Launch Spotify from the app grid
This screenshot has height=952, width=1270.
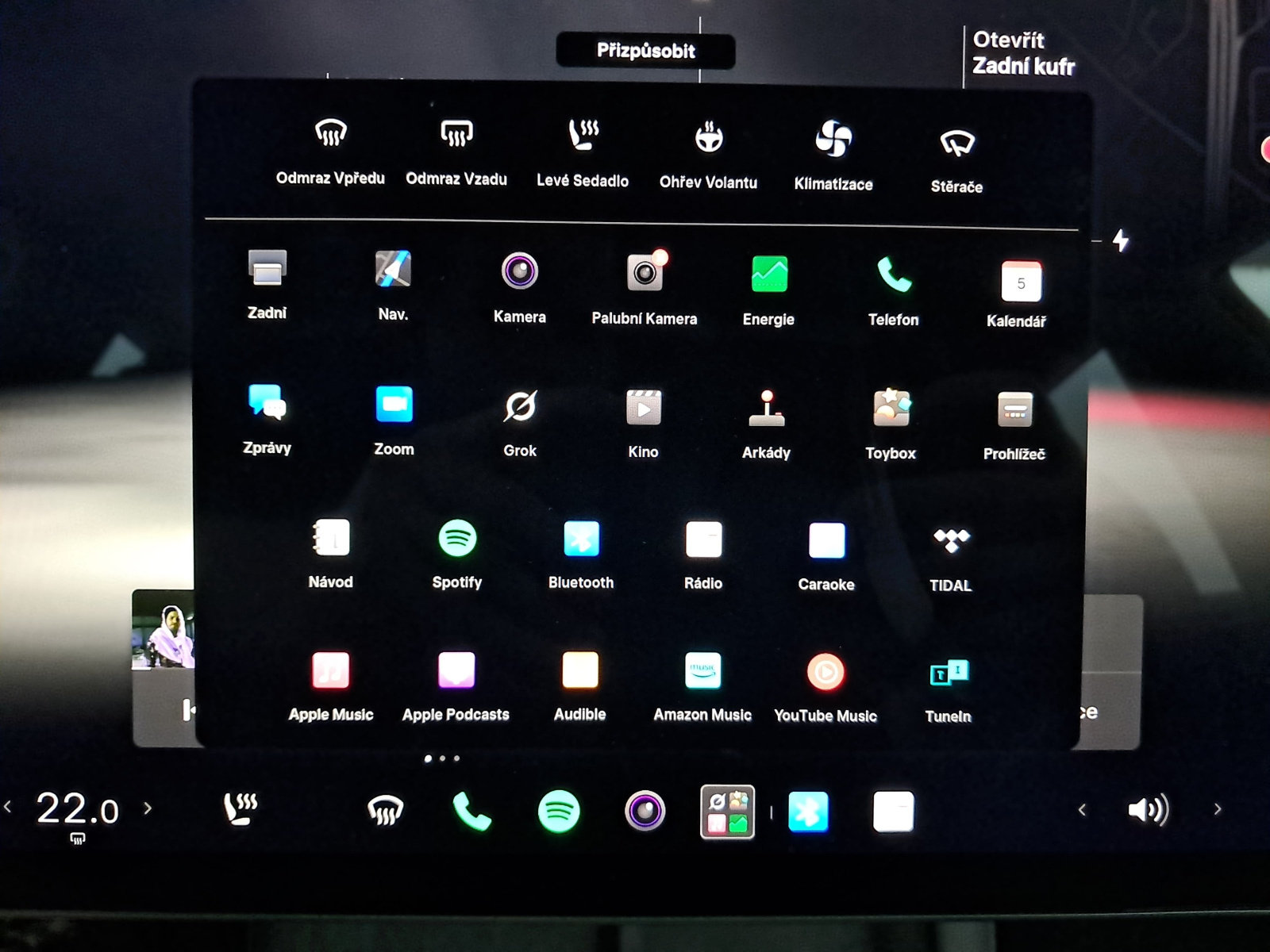point(457,554)
